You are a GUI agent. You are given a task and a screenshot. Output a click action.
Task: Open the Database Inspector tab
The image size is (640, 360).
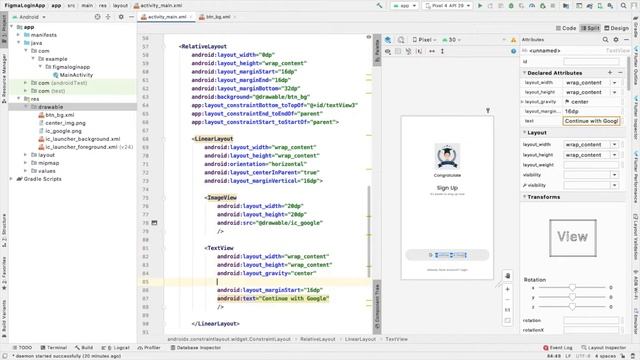pyautogui.click(x=196, y=347)
